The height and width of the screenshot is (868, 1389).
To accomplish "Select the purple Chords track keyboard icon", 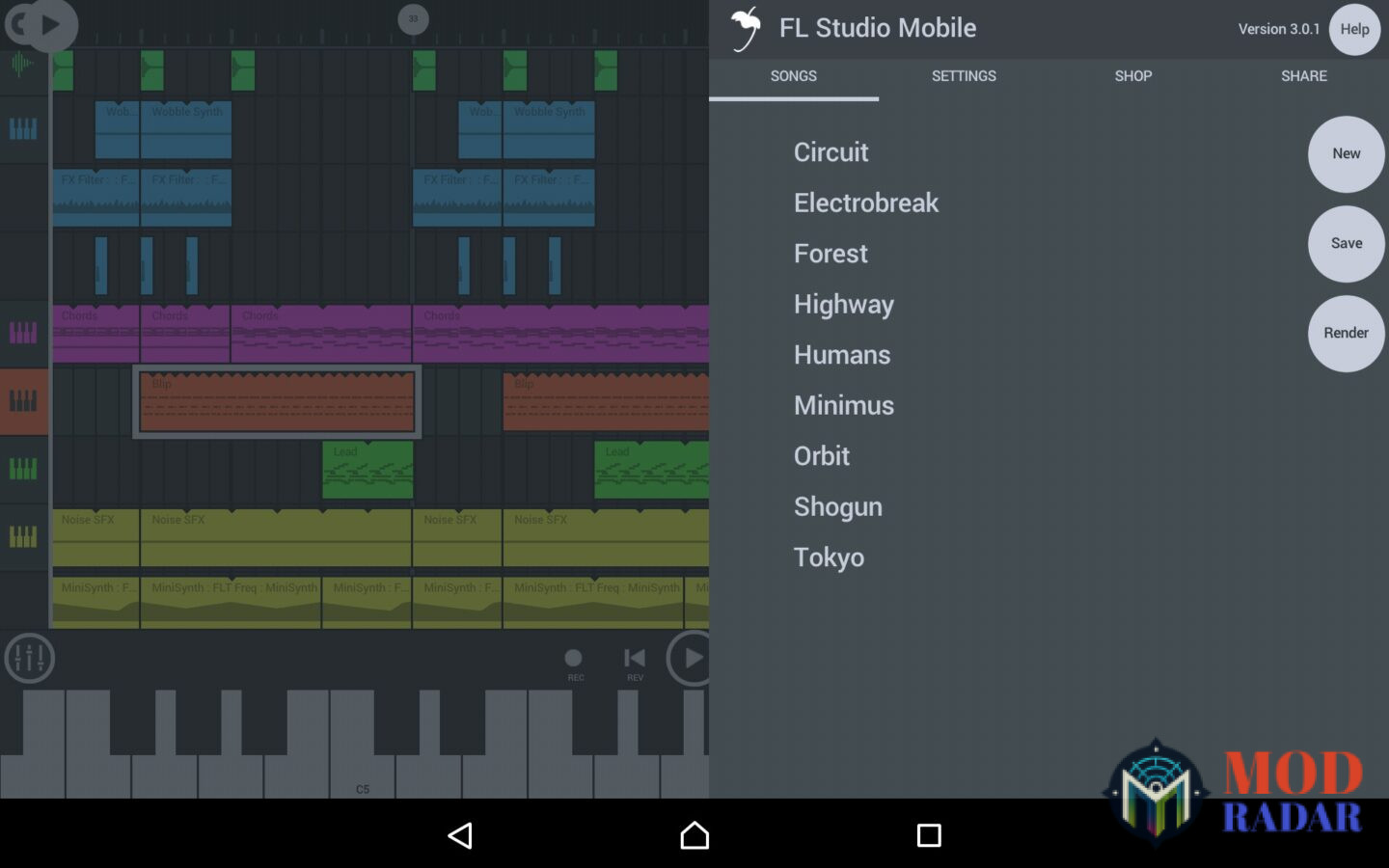I will [x=23, y=333].
